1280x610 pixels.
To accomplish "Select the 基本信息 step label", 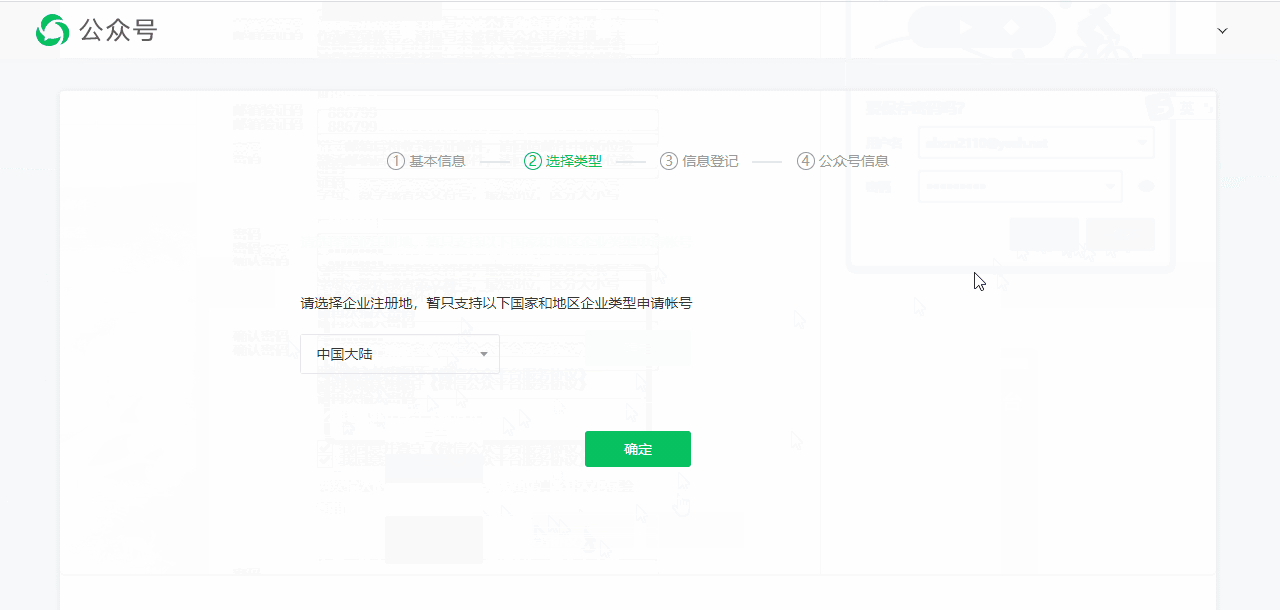I will pos(436,161).
